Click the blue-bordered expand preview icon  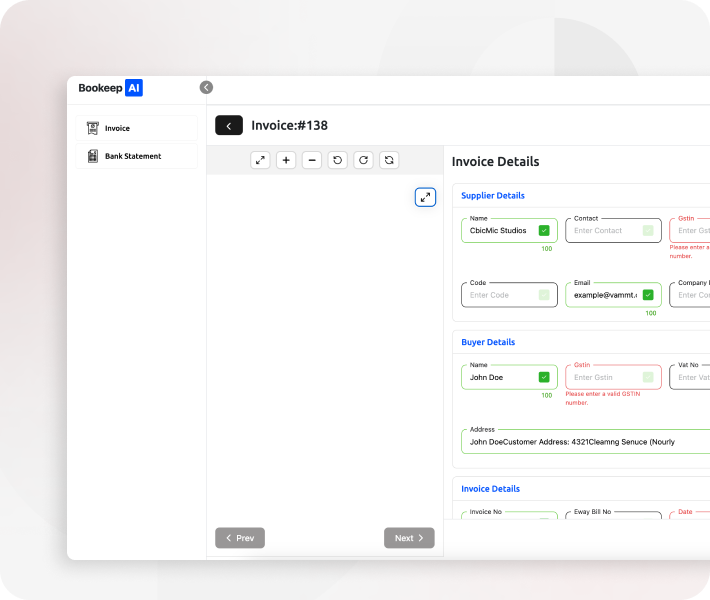coord(426,197)
